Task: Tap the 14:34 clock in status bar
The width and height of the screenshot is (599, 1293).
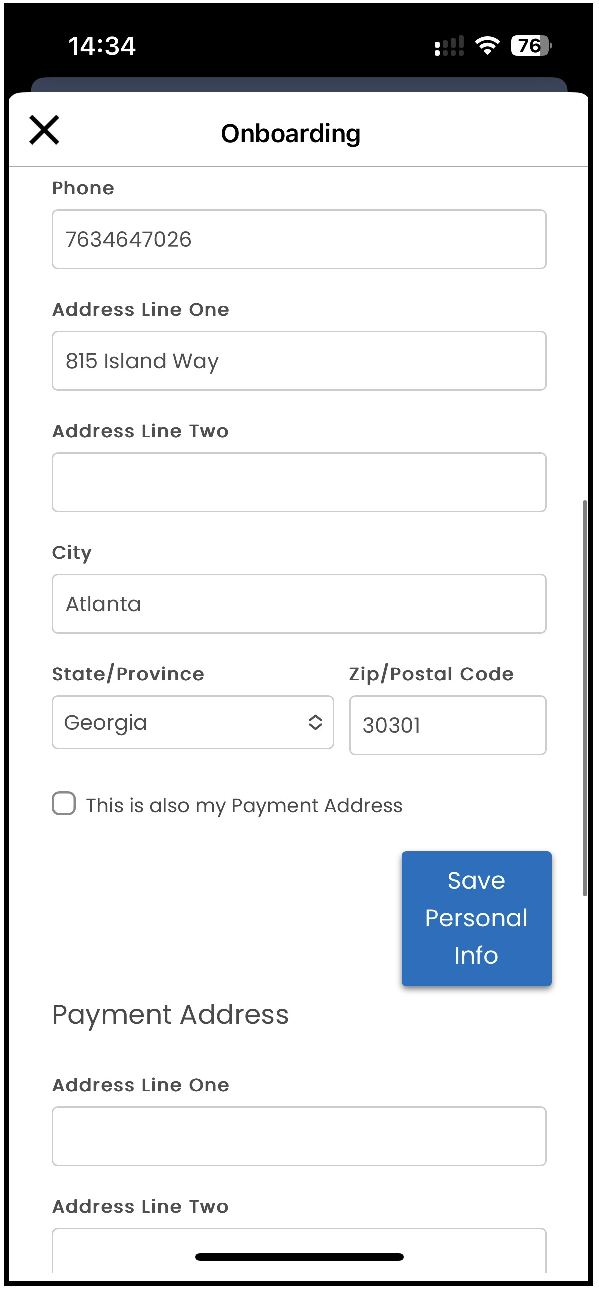Action: point(102,46)
